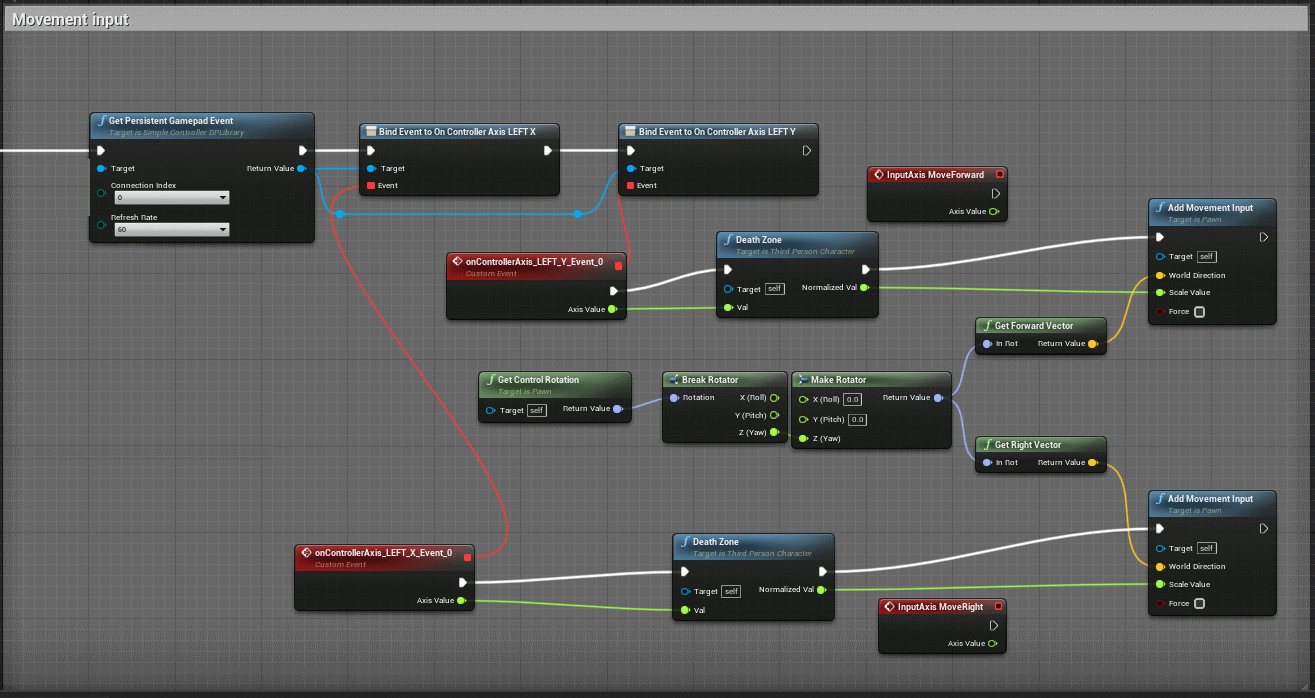
Task: Click X (Roll) value field in Make Rotator
Action: point(852,399)
